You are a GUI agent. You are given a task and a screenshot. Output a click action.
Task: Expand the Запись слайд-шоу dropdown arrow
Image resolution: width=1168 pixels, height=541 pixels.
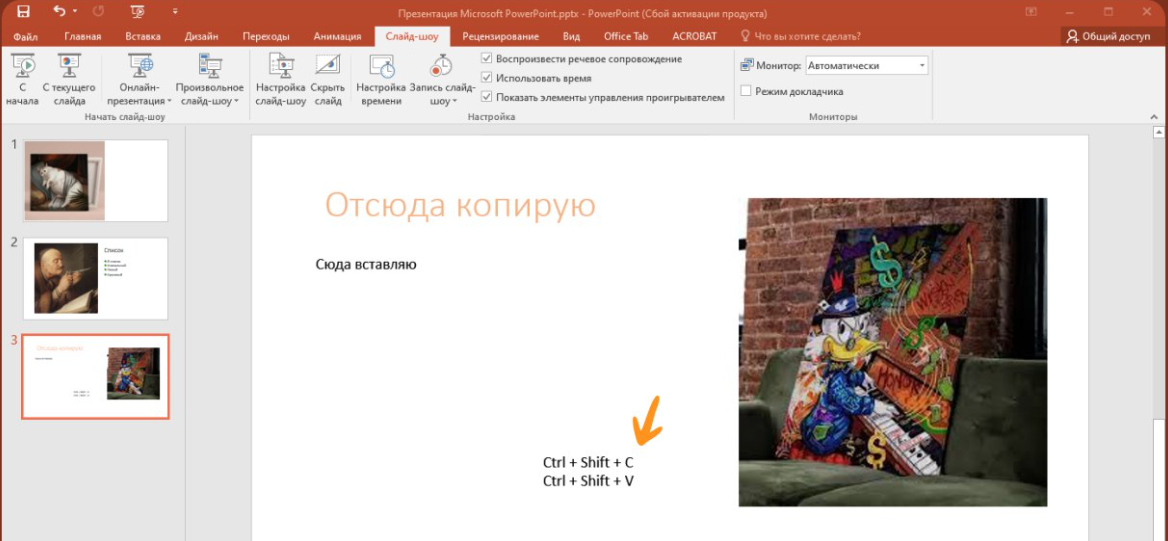pyautogui.click(x=454, y=101)
